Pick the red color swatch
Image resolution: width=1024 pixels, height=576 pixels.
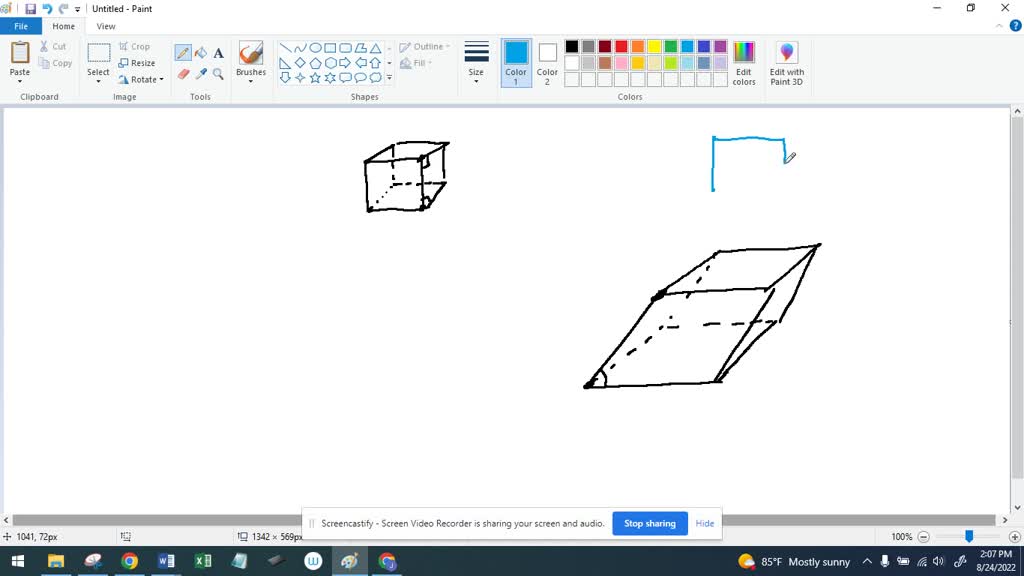[621, 46]
